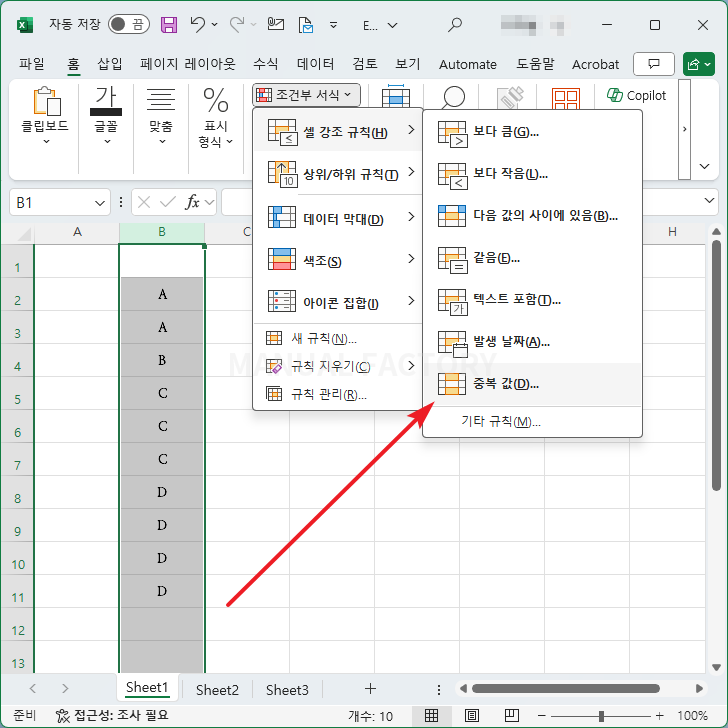Click the formula bar Cancel X icon
Image resolution: width=728 pixels, height=728 pixels.
pos(144,202)
